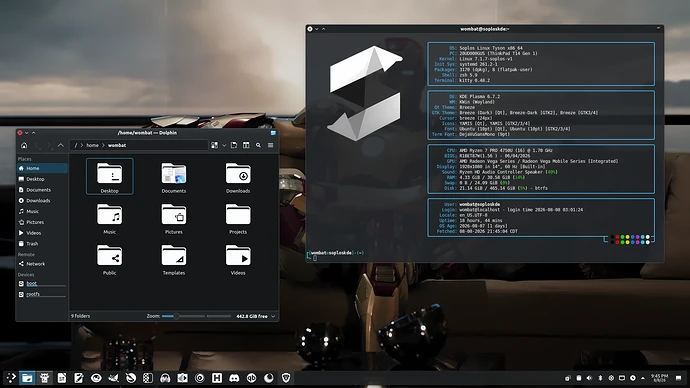Launch the H icon app in taskbar
690x388 pixels.
tap(217, 377)
